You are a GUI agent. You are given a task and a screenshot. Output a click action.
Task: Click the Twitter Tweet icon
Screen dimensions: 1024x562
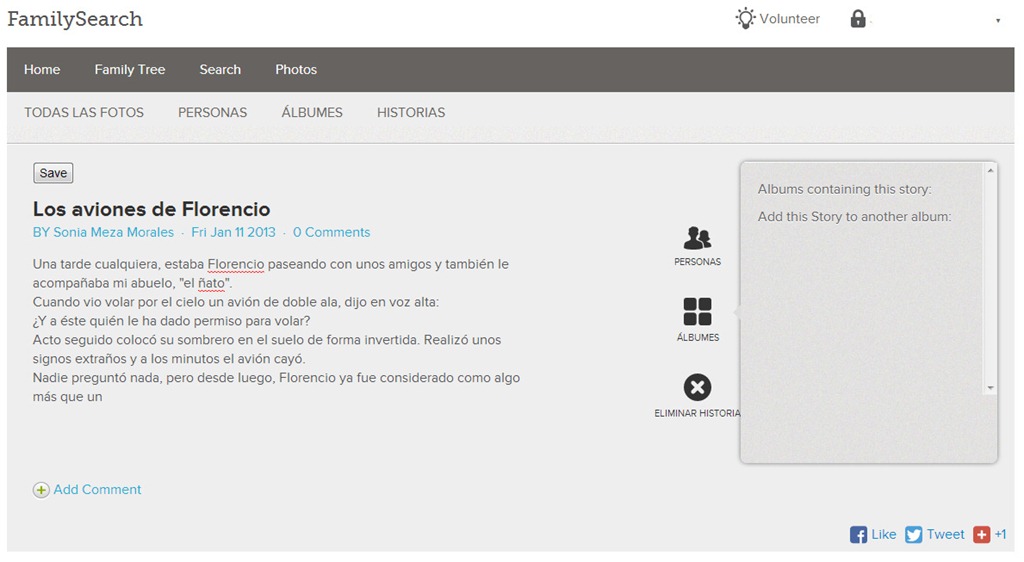[x=914, y=535]
